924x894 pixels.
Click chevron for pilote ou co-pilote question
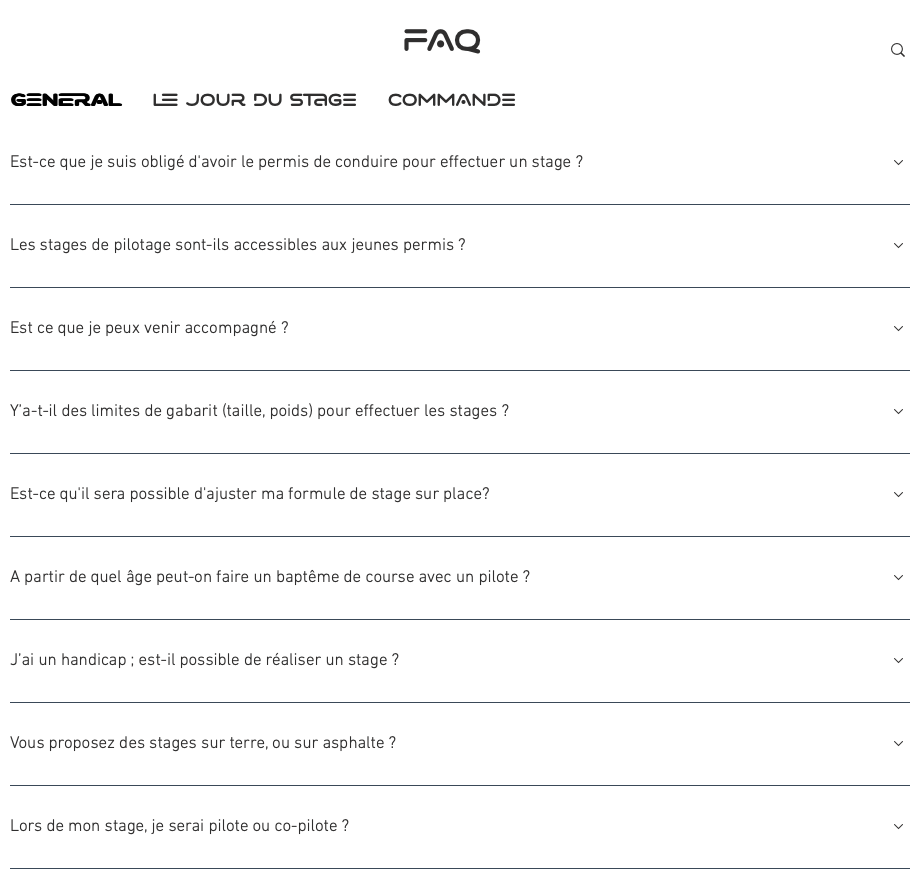898,827
